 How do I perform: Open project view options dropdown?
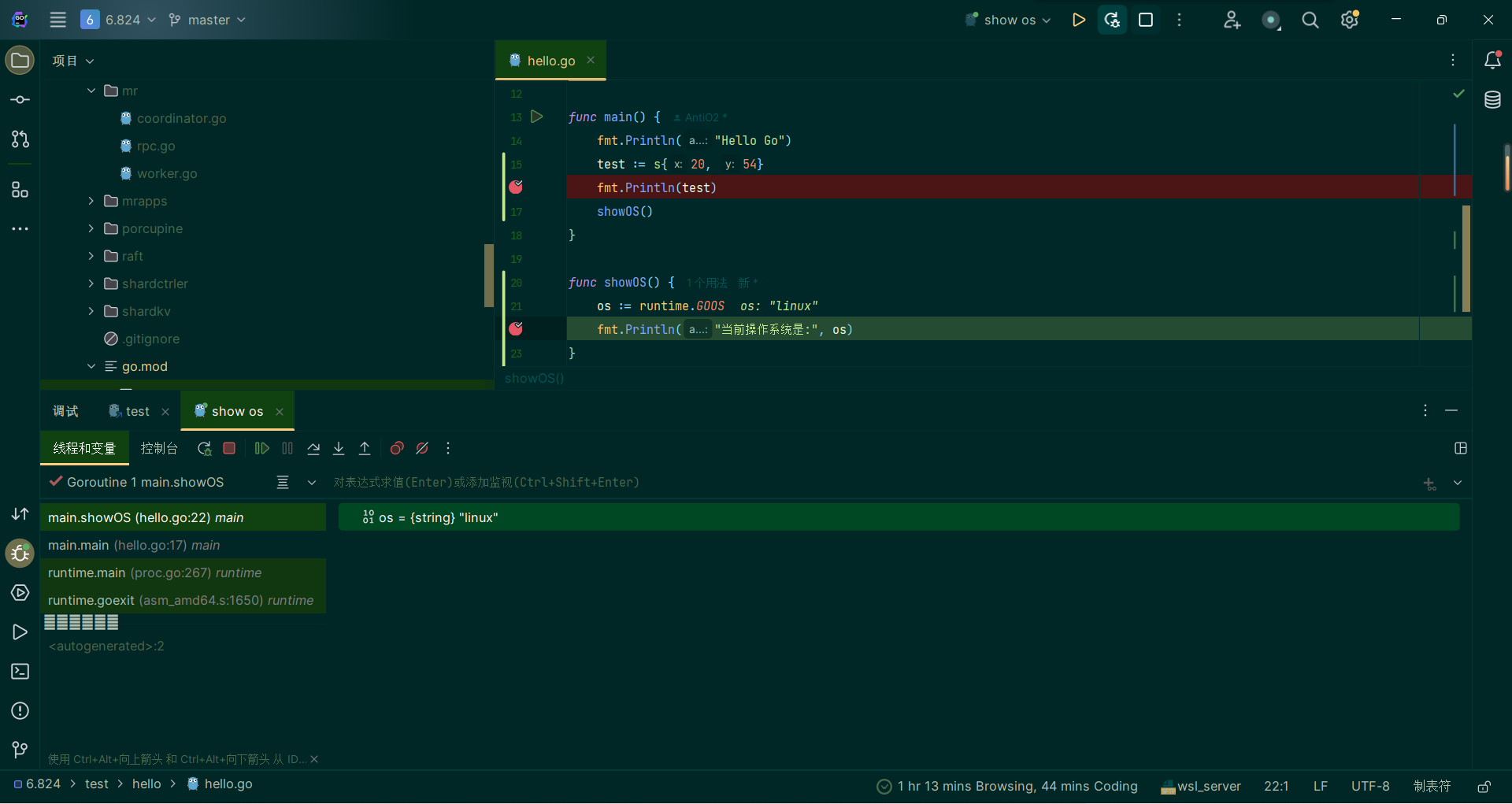pos(73,61)
